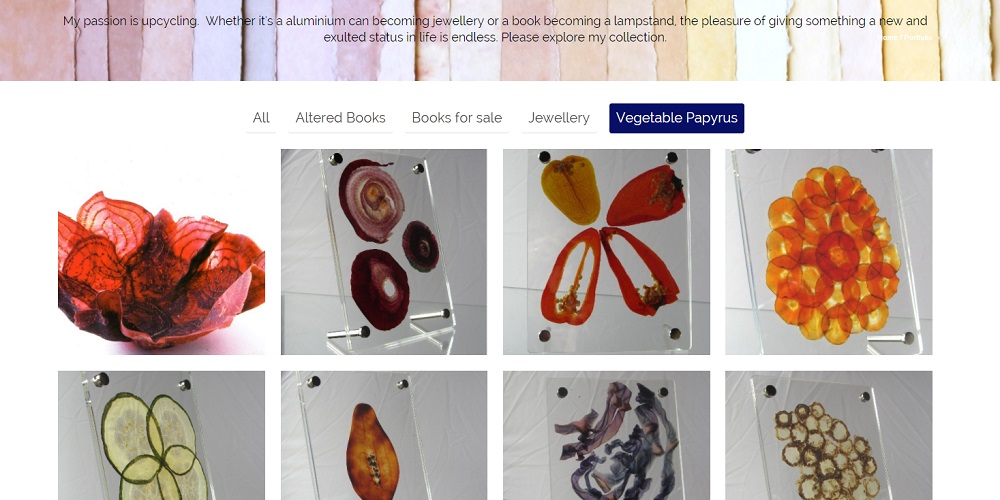Click the large onion slice in frame
Image resolution: width=1000 pixels, height=500 pixels.
pyautogui.click(x=371, y=201)
